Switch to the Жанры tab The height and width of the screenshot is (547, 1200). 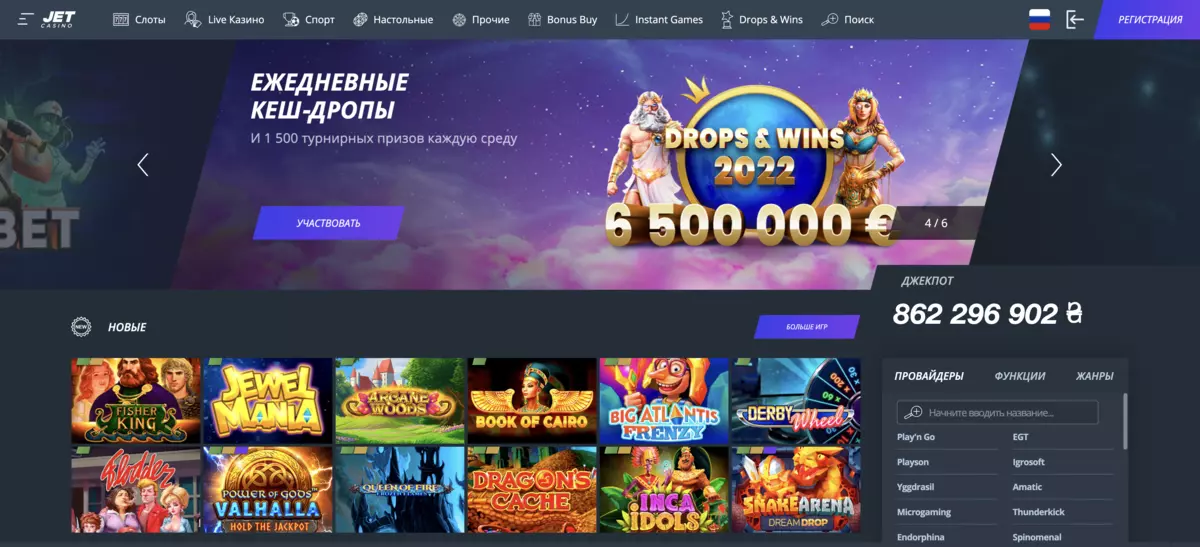pos(1095,376)
